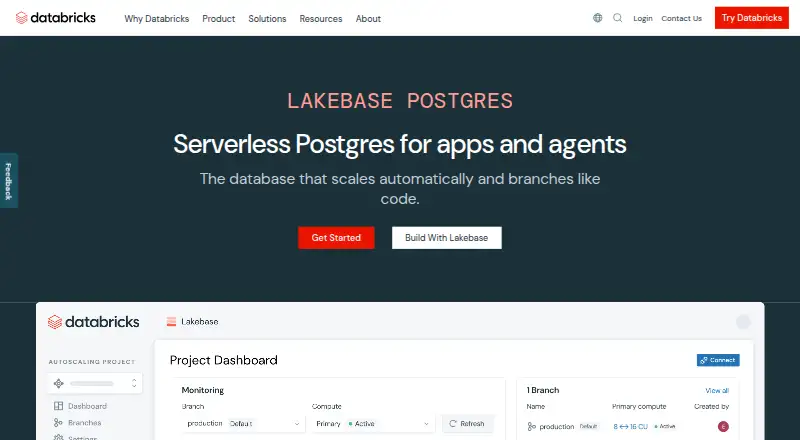800x440 pixels.
Task: Click the Lakebase label in preview header
Action: (x=199, y=322)
